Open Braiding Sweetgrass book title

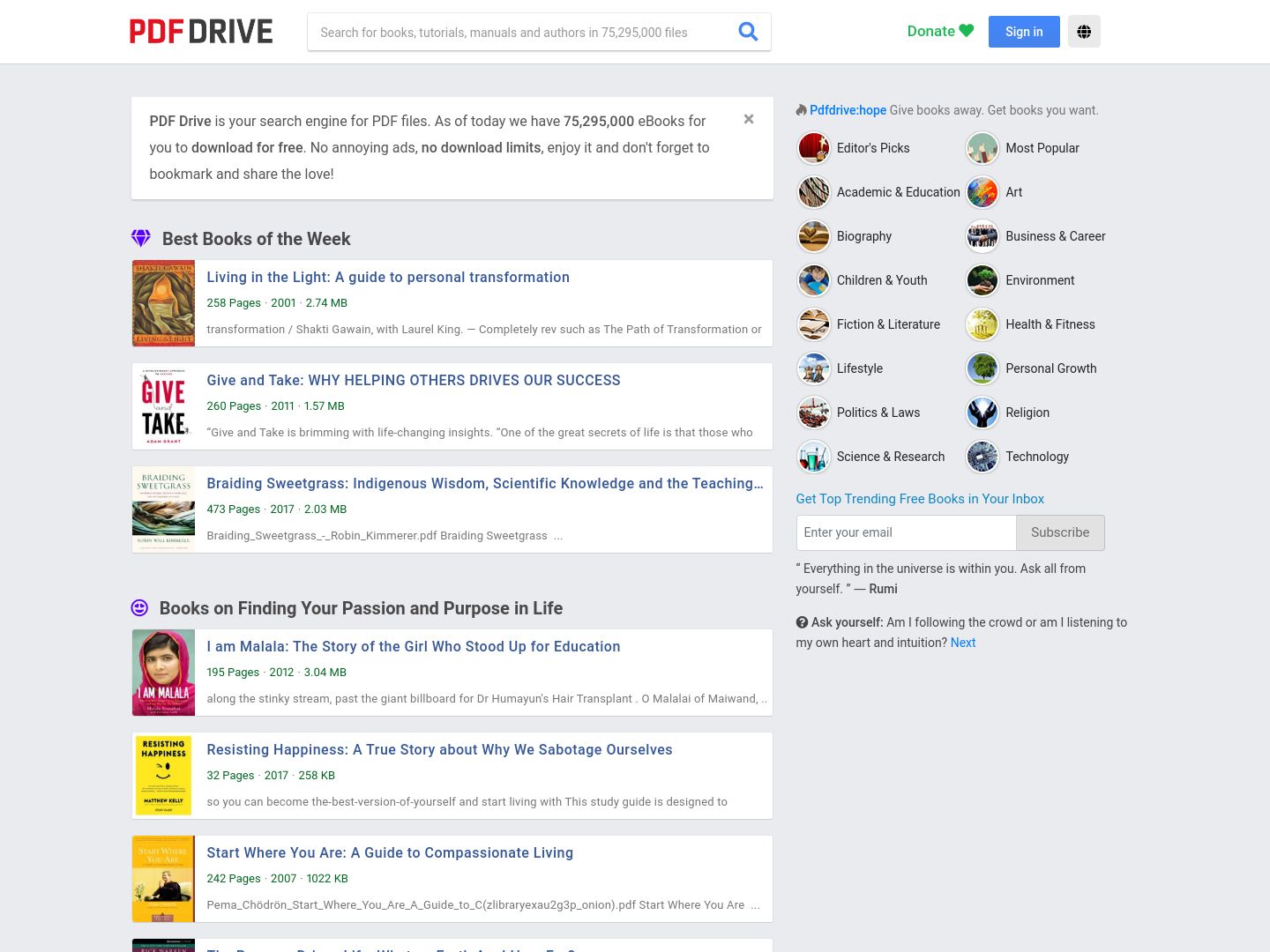click(x=485, y=483)
